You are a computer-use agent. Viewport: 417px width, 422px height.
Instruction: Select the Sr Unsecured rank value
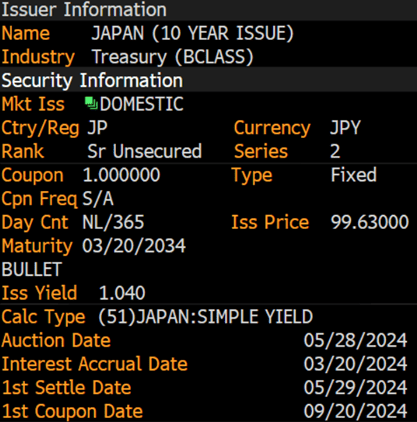[x=145, y=152]
